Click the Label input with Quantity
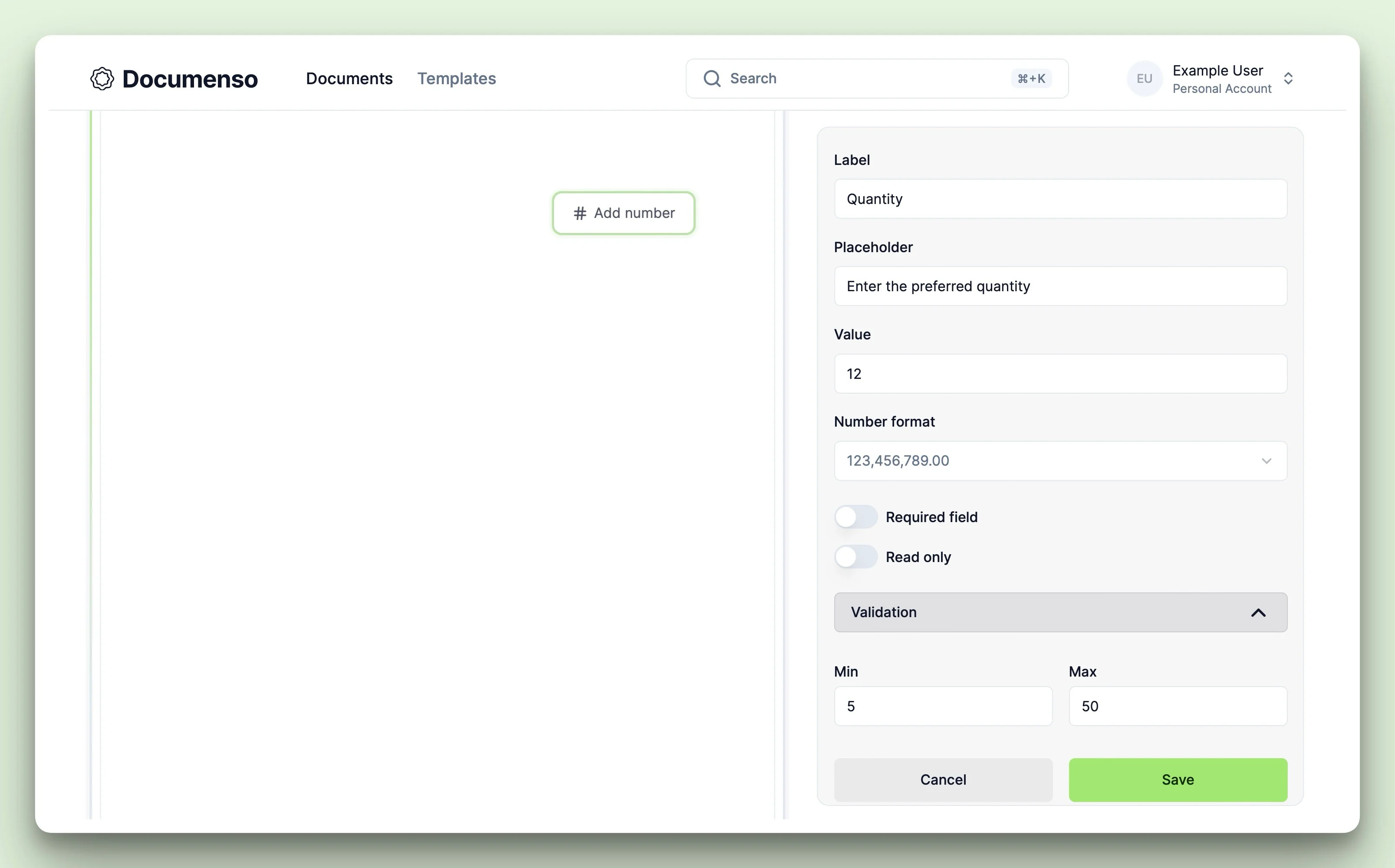This screenshot has width=1395, height=868. [1060, 199]
